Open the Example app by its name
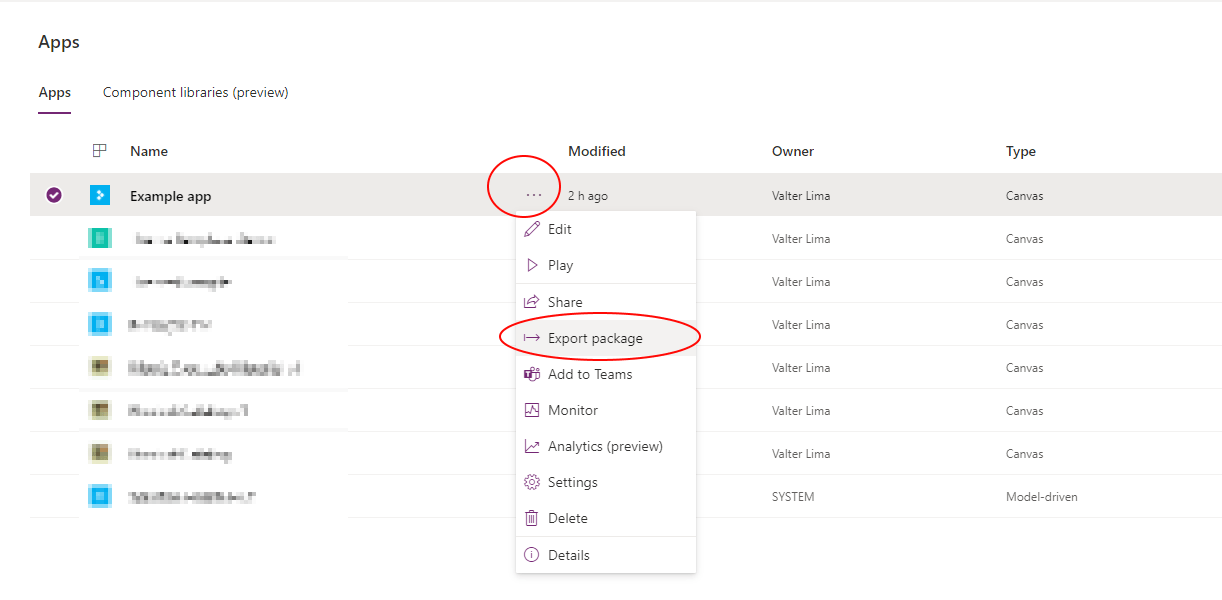This screenshot has height=600, width=1222. coord(170,195)
